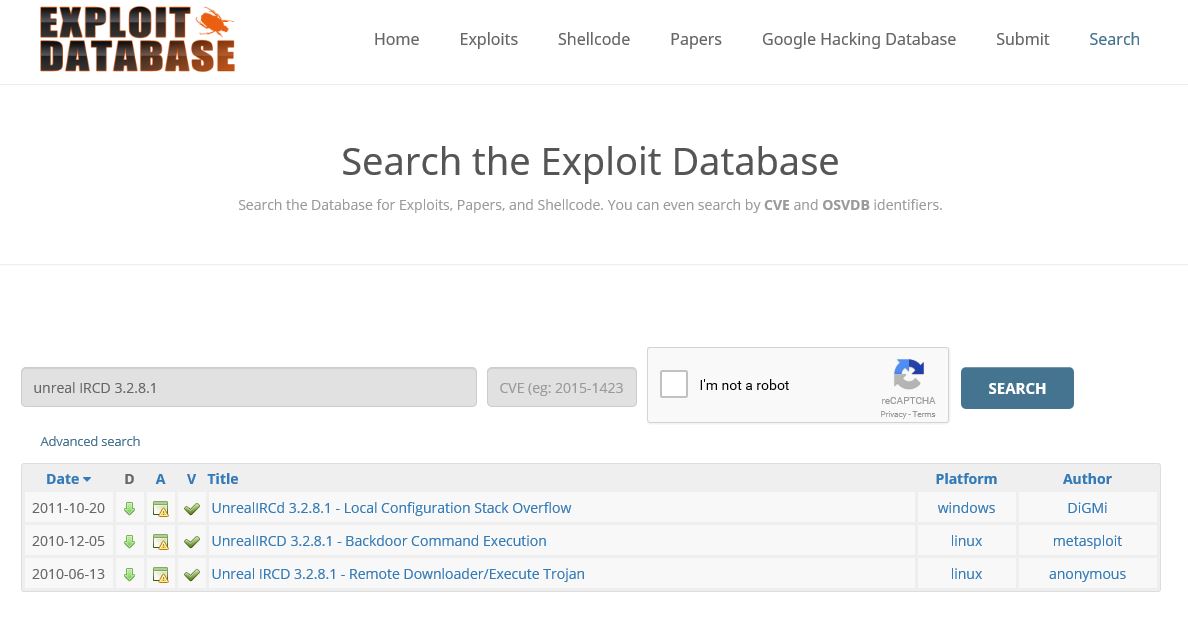Click the A column header
The image size is (1188, 623).
tap(160, 479)
